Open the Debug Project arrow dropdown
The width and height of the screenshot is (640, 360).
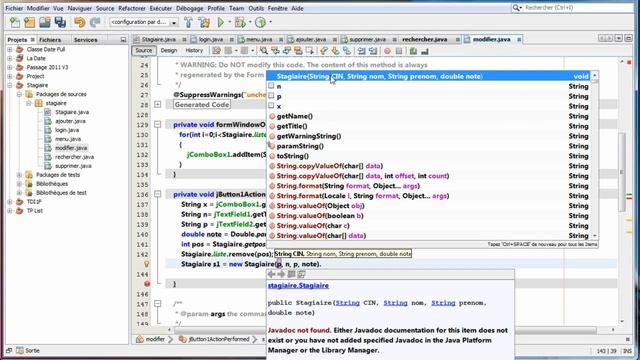[250, 22]
